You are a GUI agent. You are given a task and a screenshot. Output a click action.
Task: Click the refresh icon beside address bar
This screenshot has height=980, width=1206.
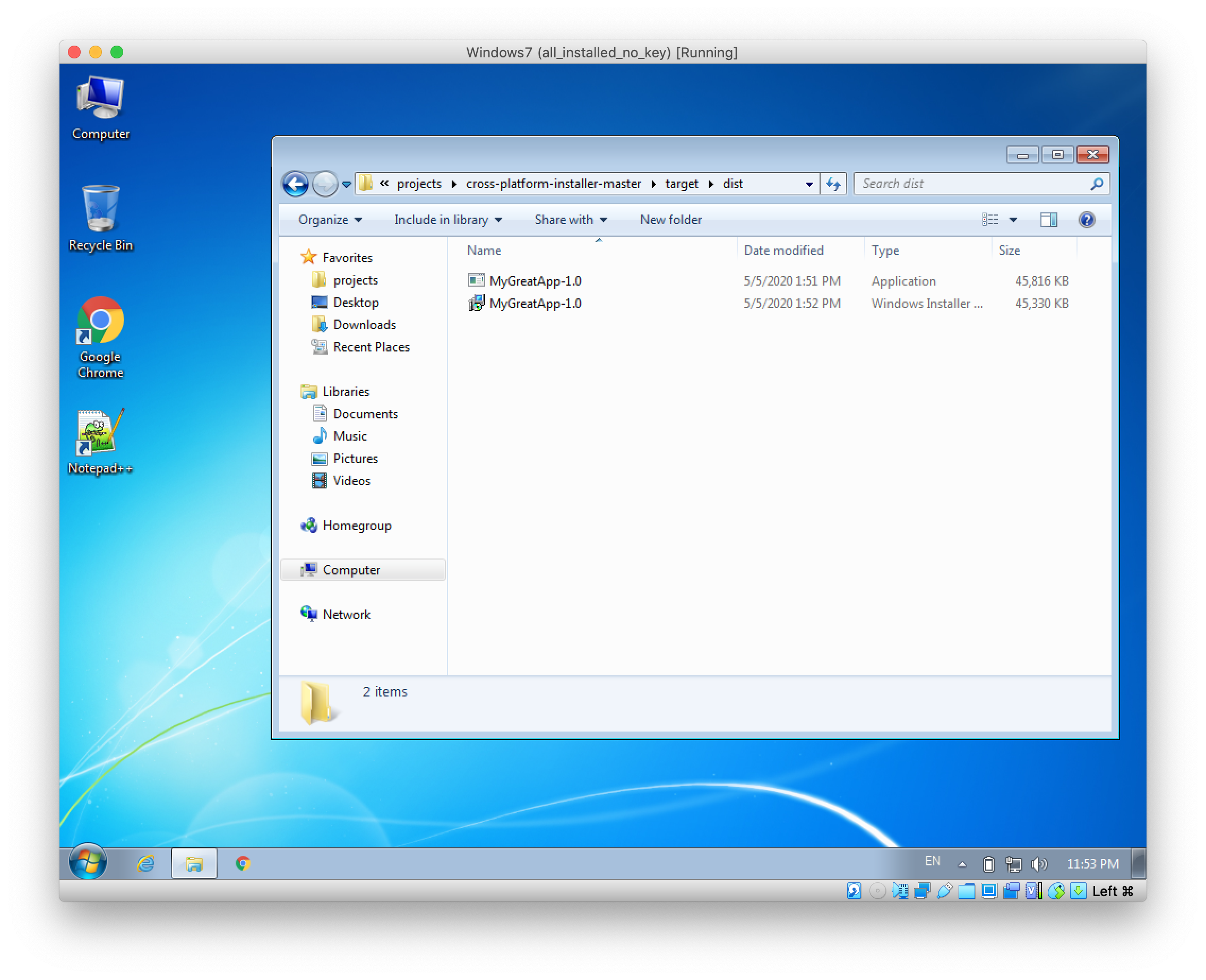[833, 184]
